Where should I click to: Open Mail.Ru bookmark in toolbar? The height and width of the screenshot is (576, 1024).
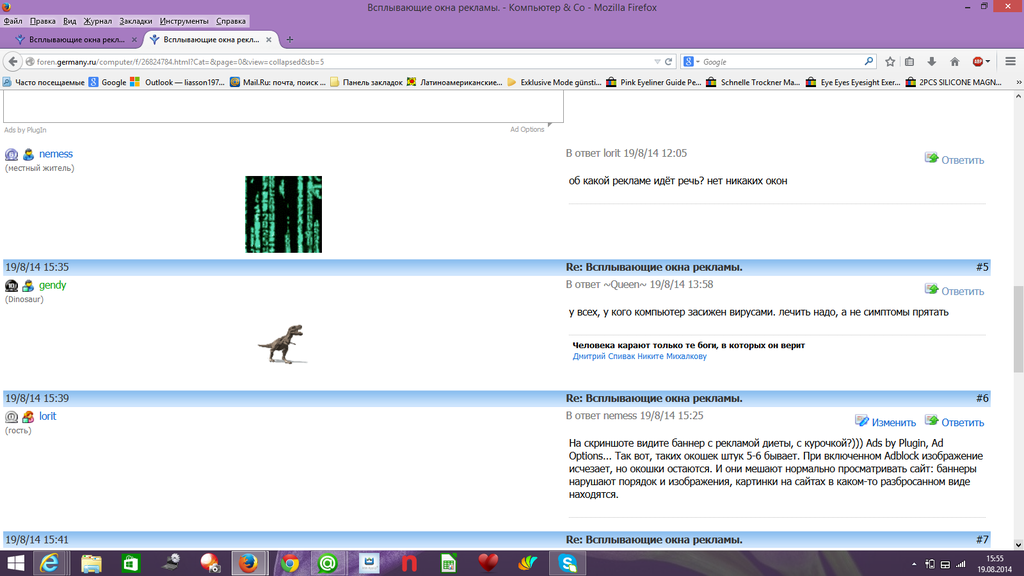[x=278, y=82]
